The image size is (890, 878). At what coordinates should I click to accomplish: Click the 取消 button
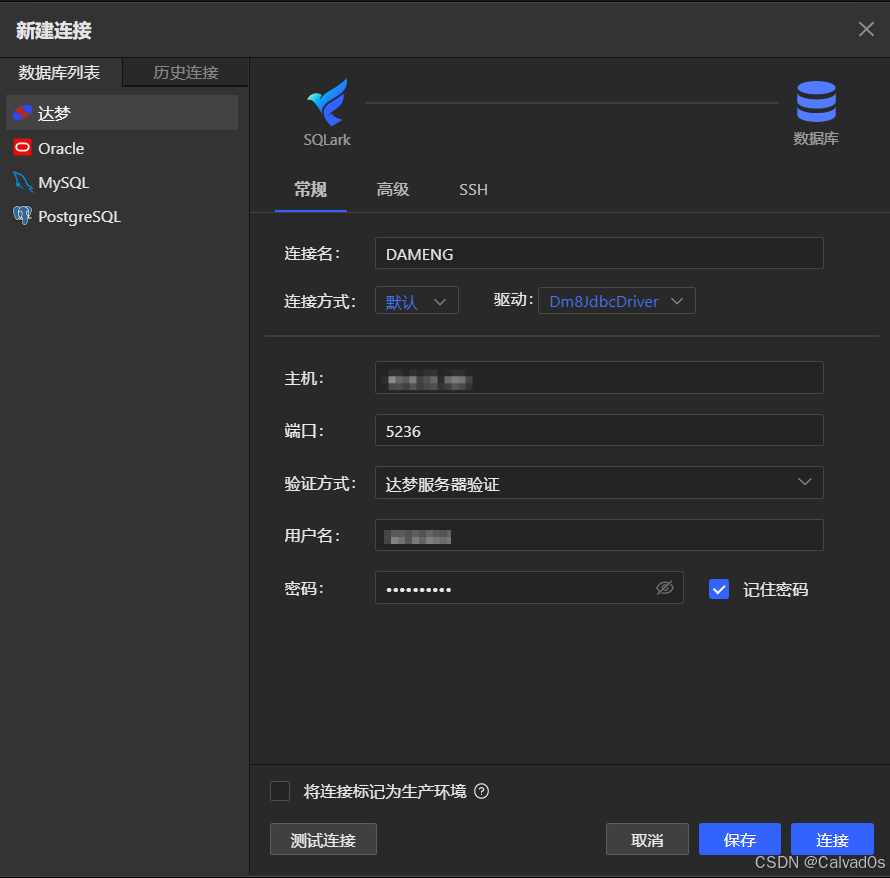coord(647,839)
